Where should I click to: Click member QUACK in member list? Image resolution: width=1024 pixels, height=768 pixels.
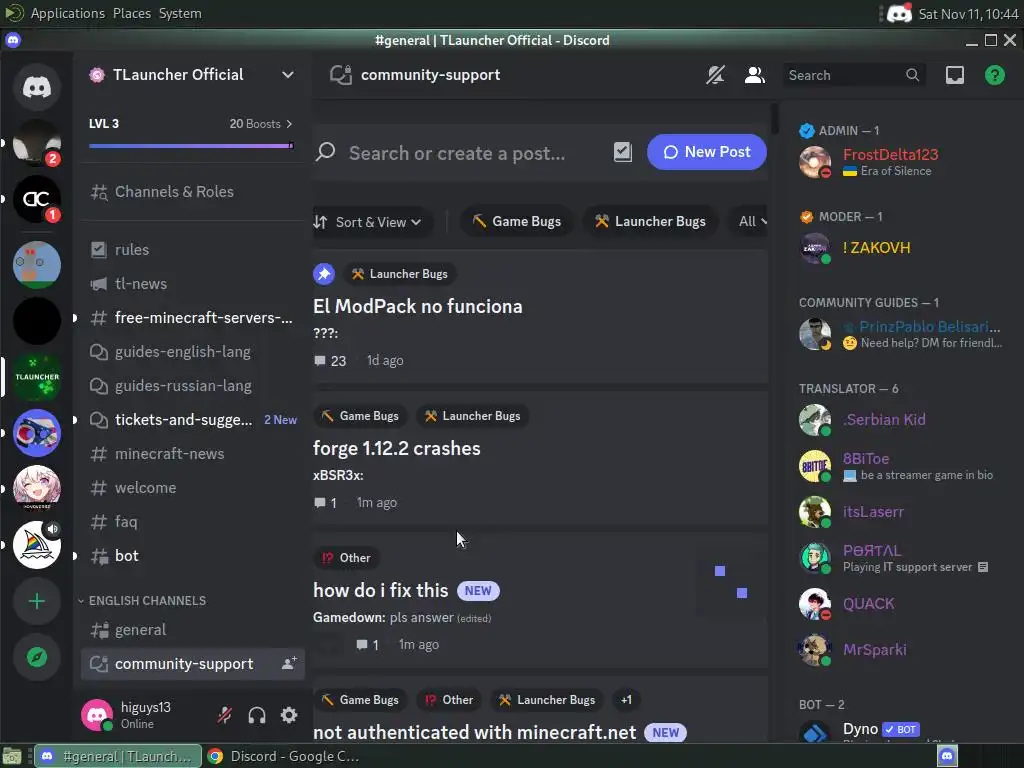901,604
